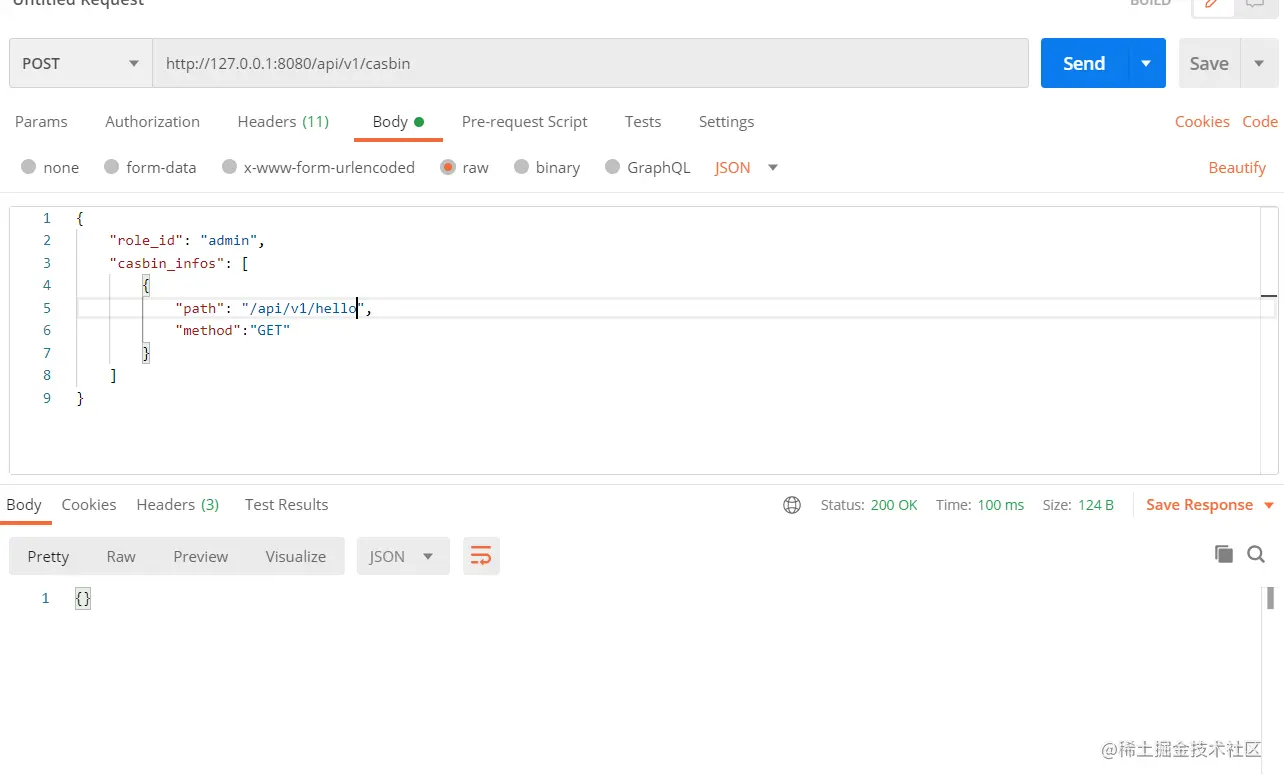The image size is (1284, 782).
Task: Select the none body type
Action: (50, 167)
